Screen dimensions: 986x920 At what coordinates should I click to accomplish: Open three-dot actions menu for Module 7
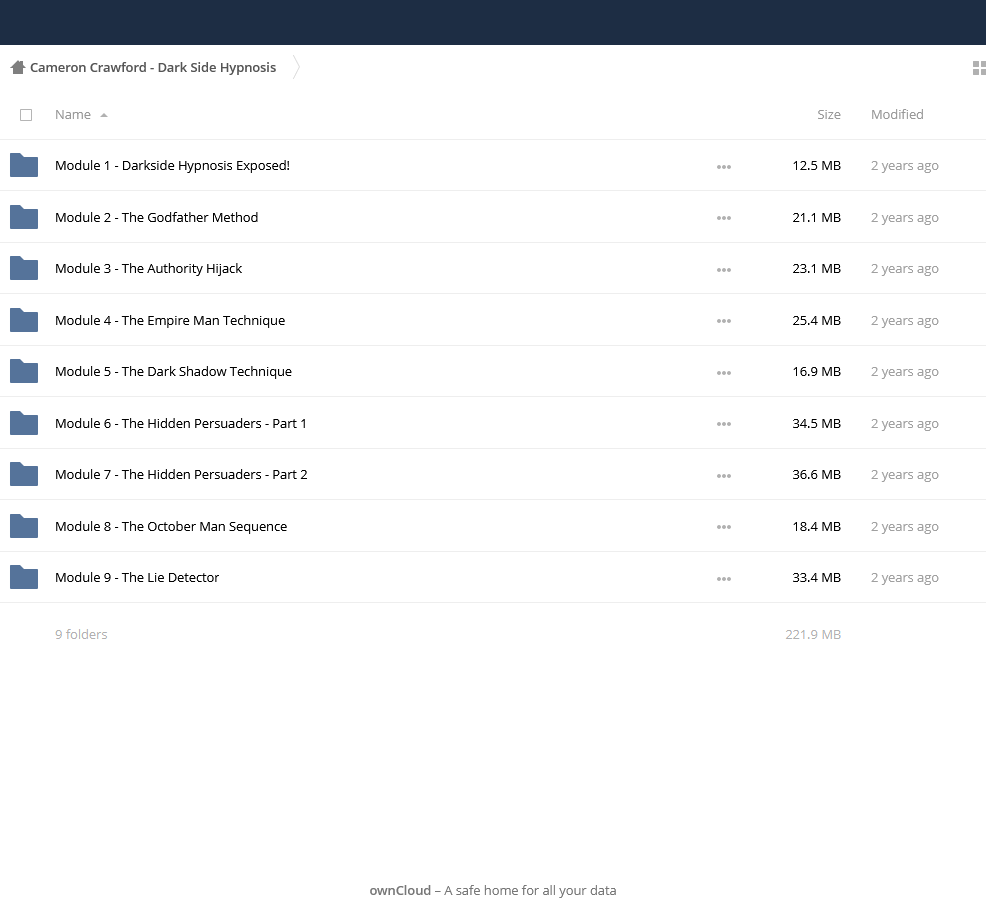tap(724, 476)
